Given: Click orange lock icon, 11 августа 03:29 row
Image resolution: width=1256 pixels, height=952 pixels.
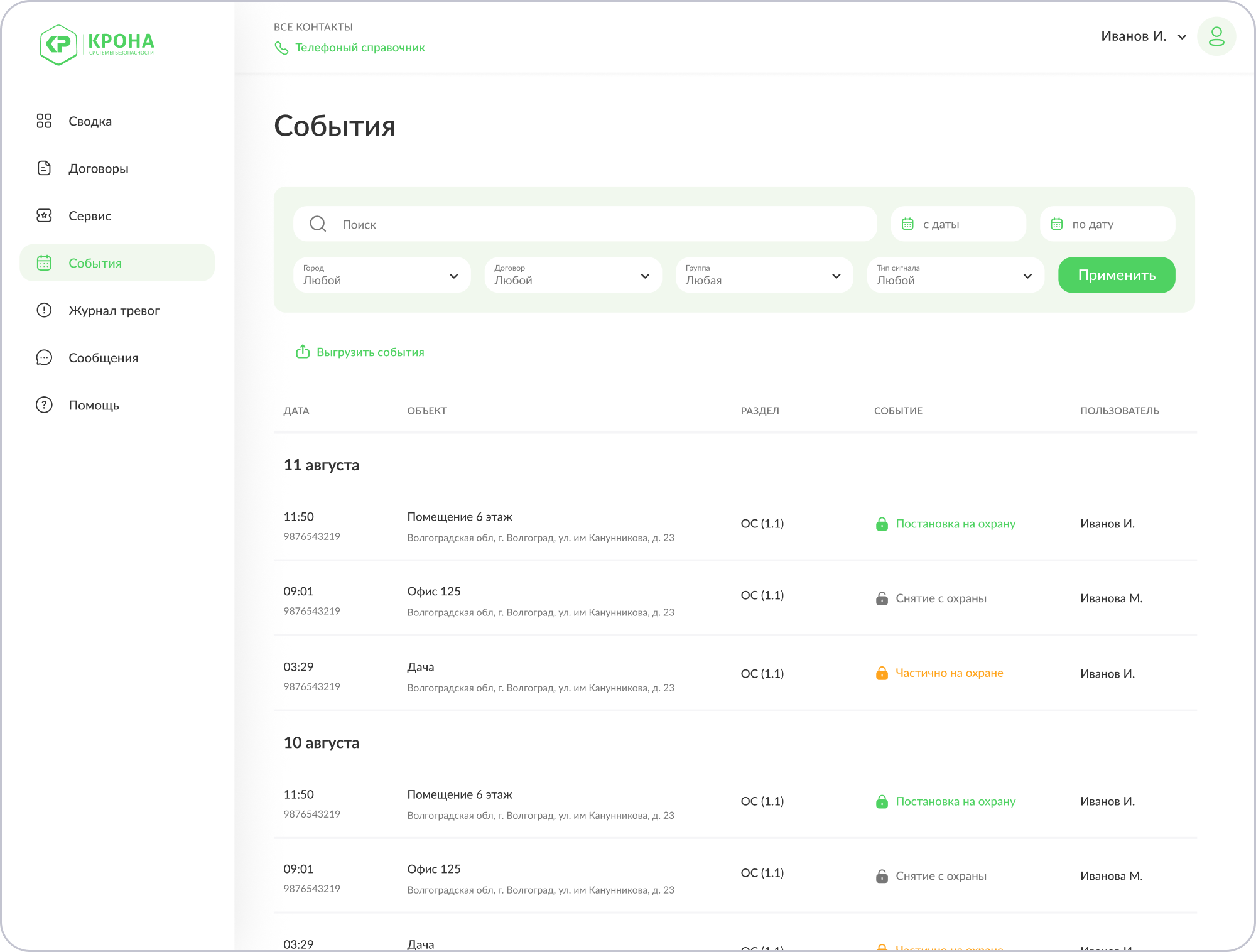Looking at the screenshot, I should click(x=882, y=673).
